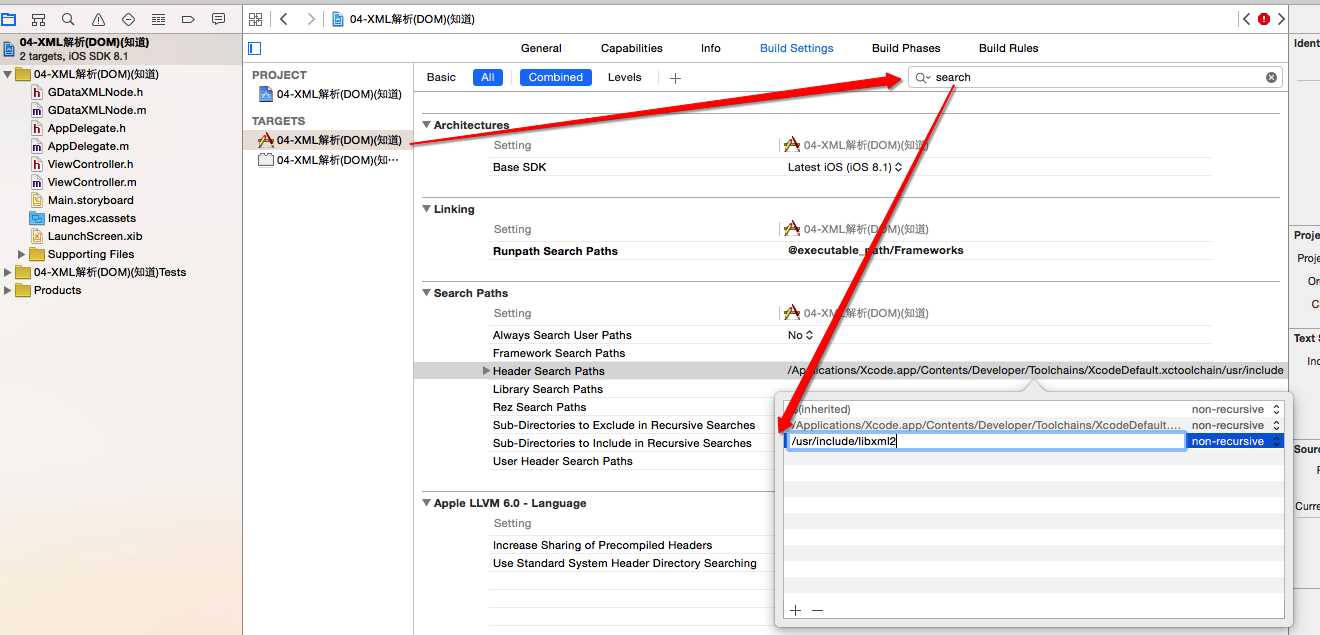Open LaunchScreen.xib in the navigator

95,236
